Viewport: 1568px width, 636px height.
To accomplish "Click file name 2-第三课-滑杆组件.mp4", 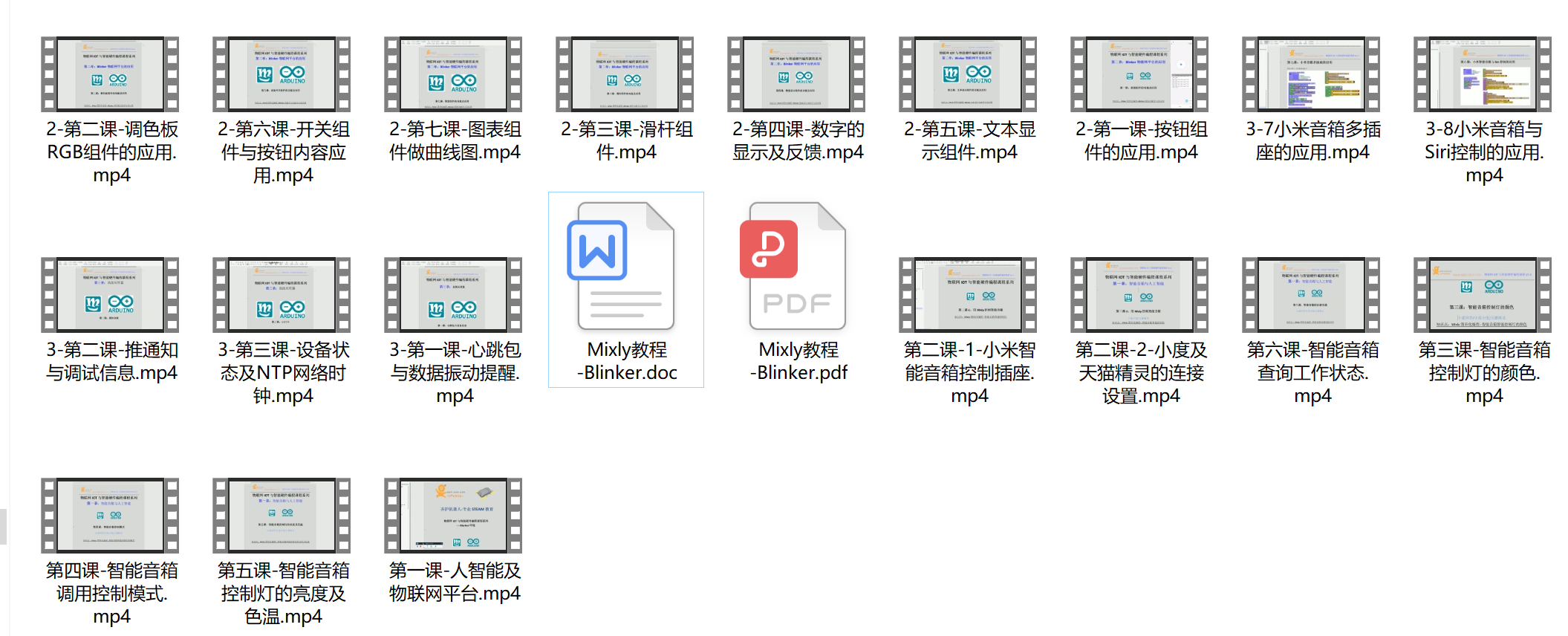I will tap(627, 140).
